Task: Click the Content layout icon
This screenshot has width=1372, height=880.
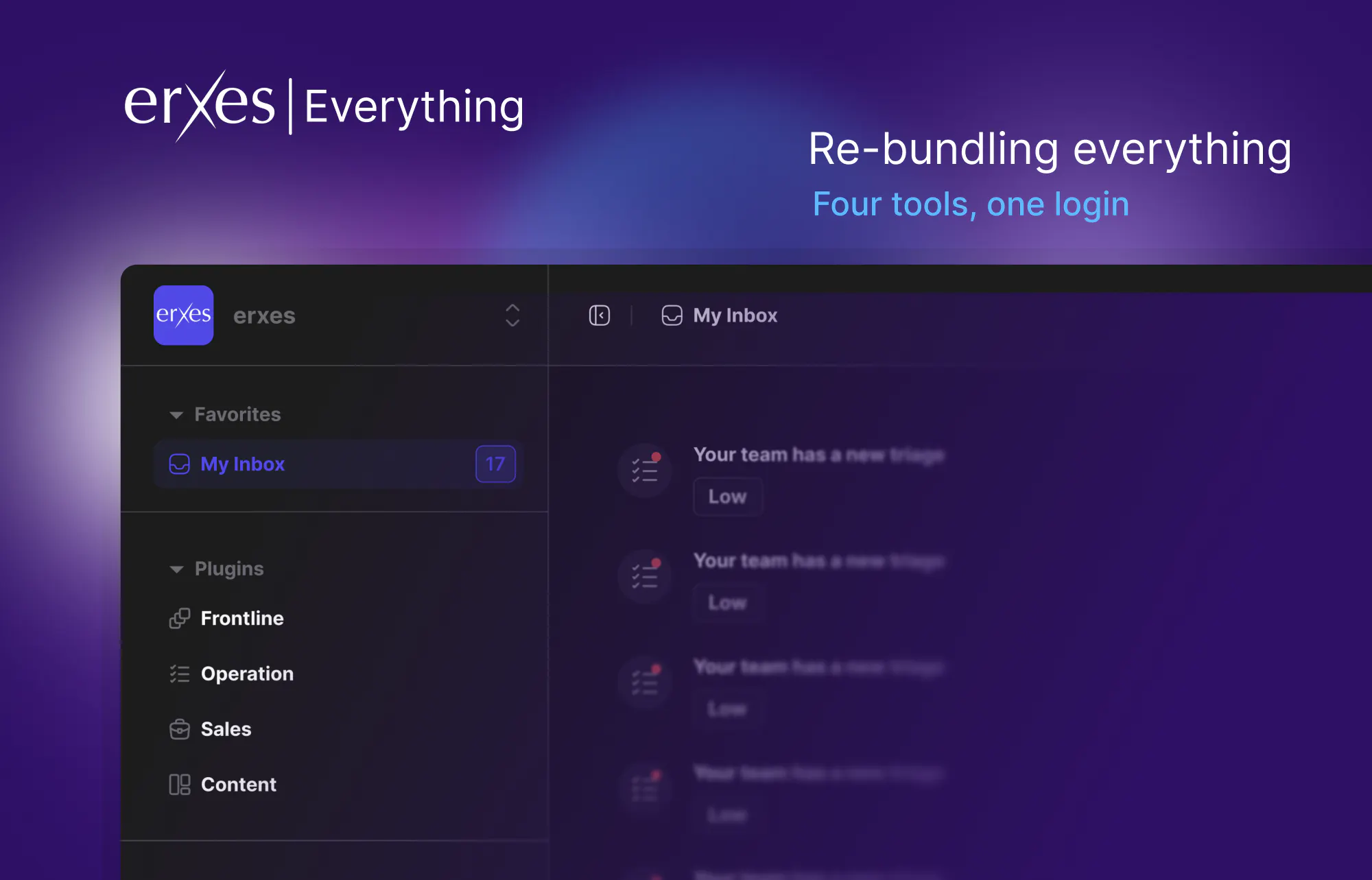Action: click(x=180, y=785)
